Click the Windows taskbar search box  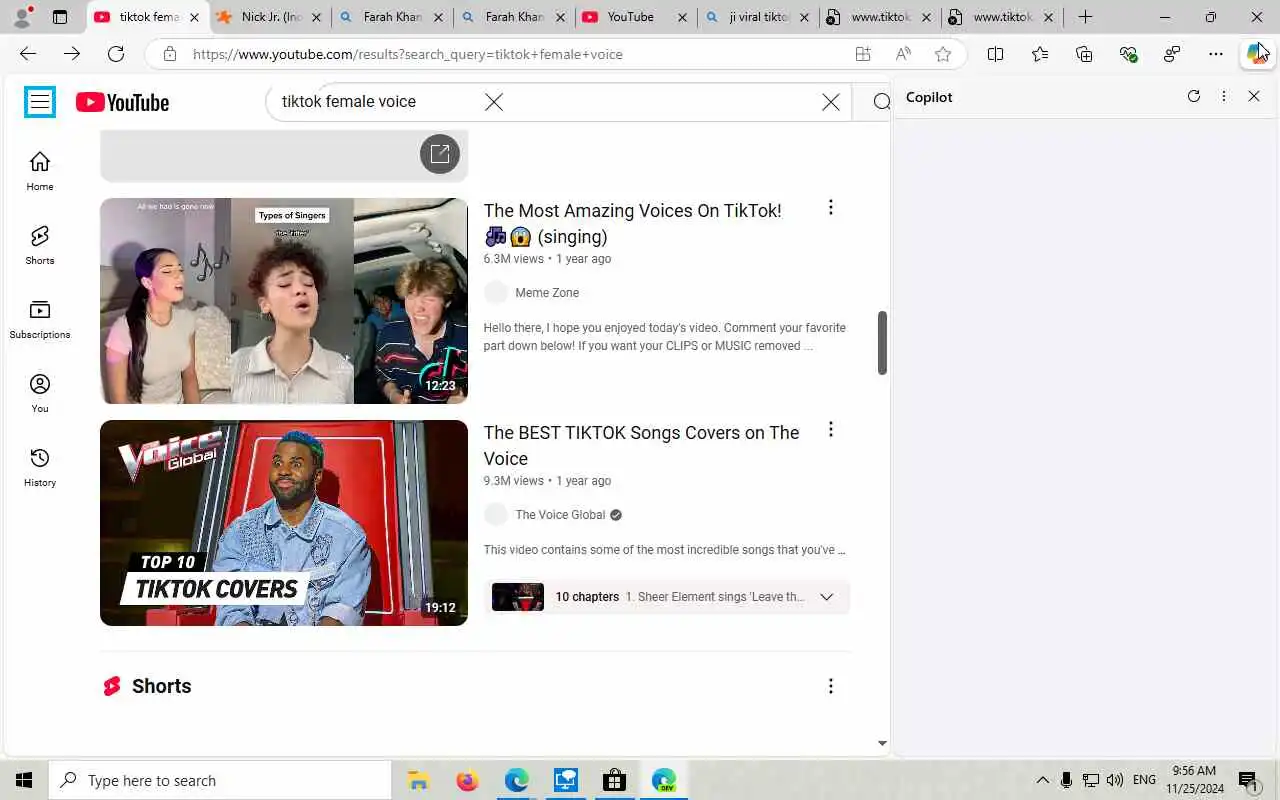pos(220,780)
